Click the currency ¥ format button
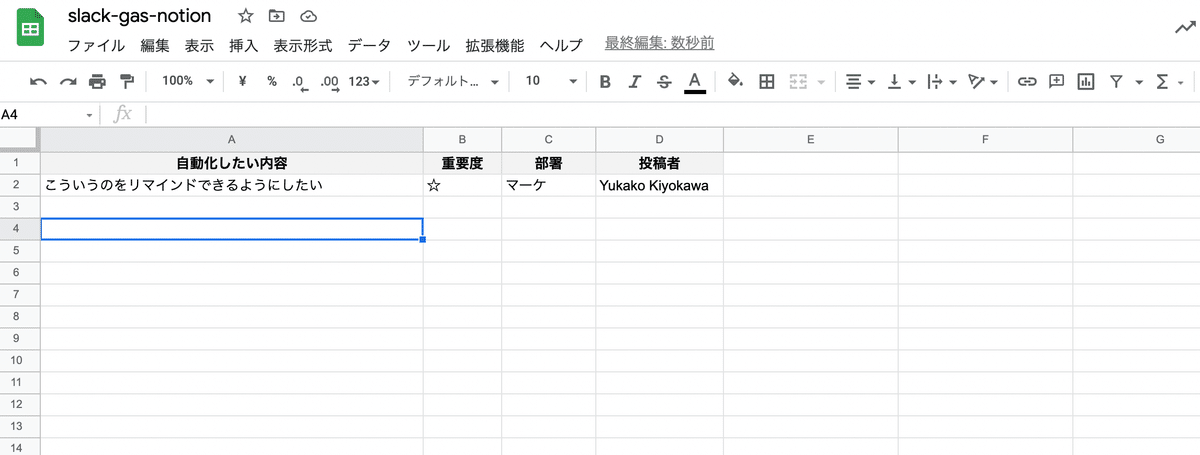 [x=242, y=81]
